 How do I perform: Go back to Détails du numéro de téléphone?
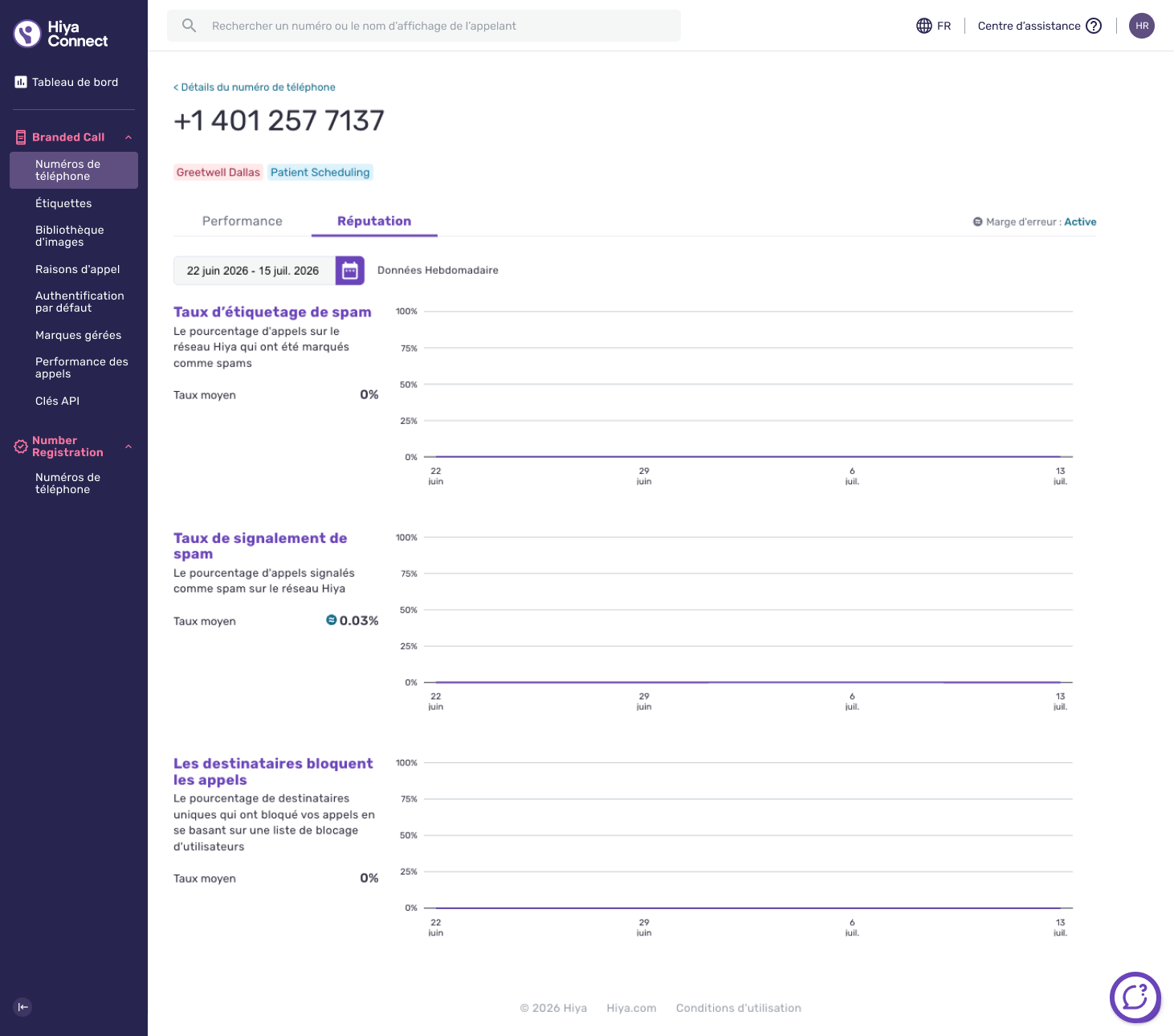tap(255, 87)
